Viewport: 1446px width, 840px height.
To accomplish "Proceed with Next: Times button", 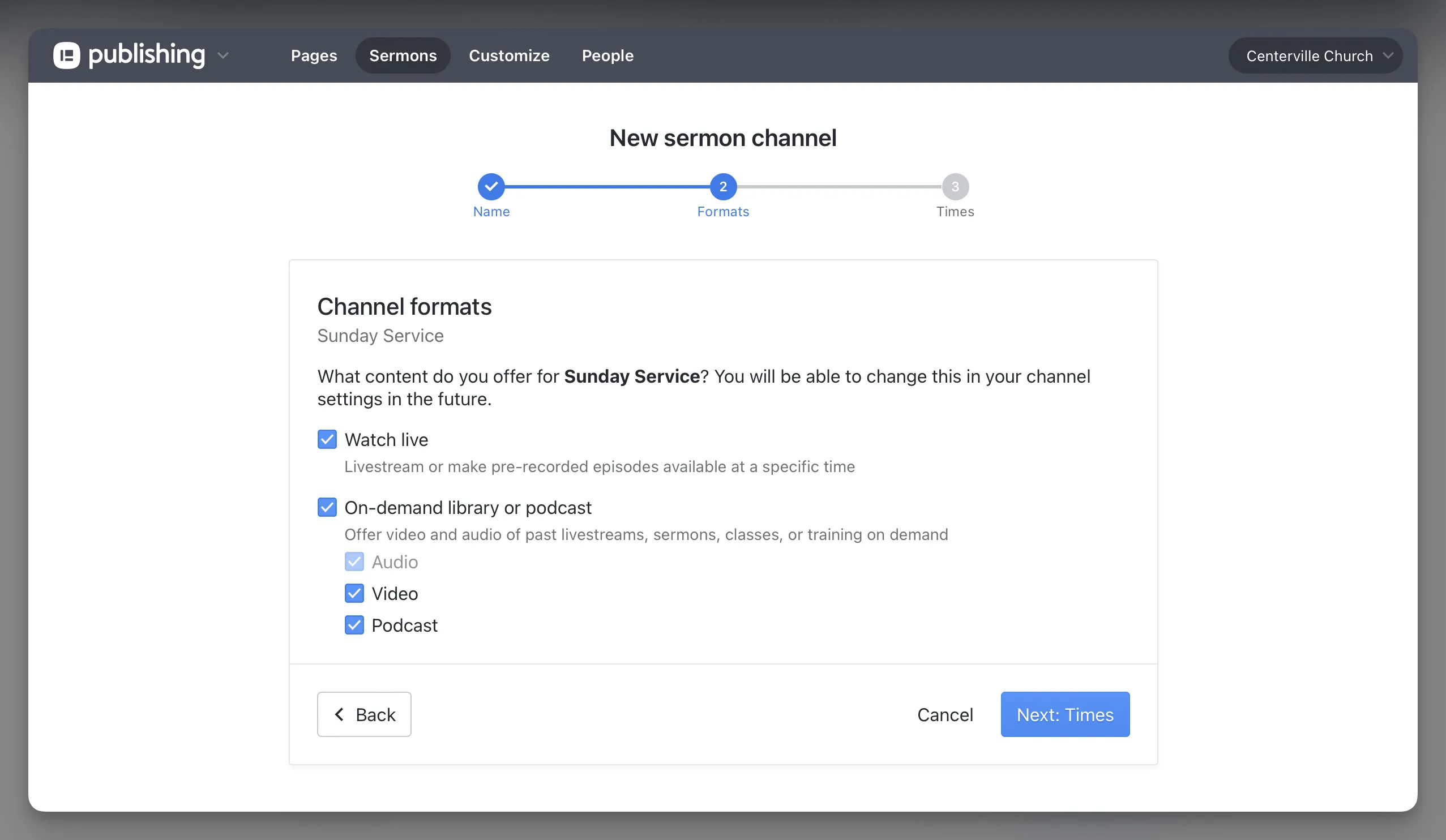I will click(1065, 714).
